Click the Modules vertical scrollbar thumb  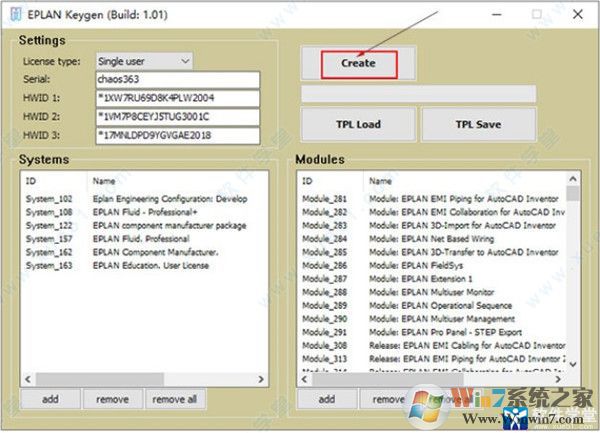pos(573,194)
